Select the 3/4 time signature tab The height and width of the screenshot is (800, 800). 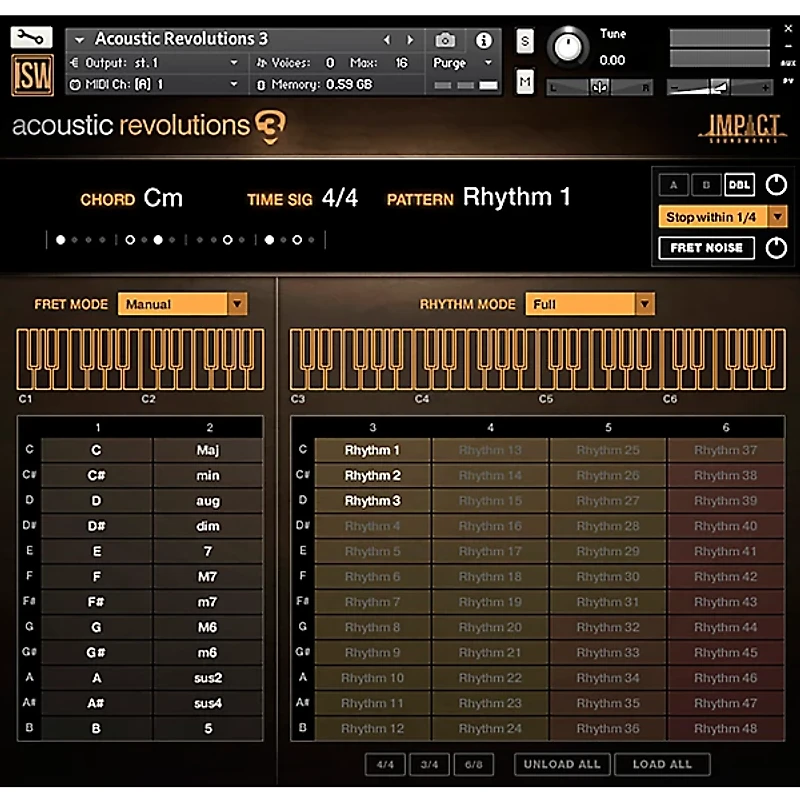(x=430, y=764)
